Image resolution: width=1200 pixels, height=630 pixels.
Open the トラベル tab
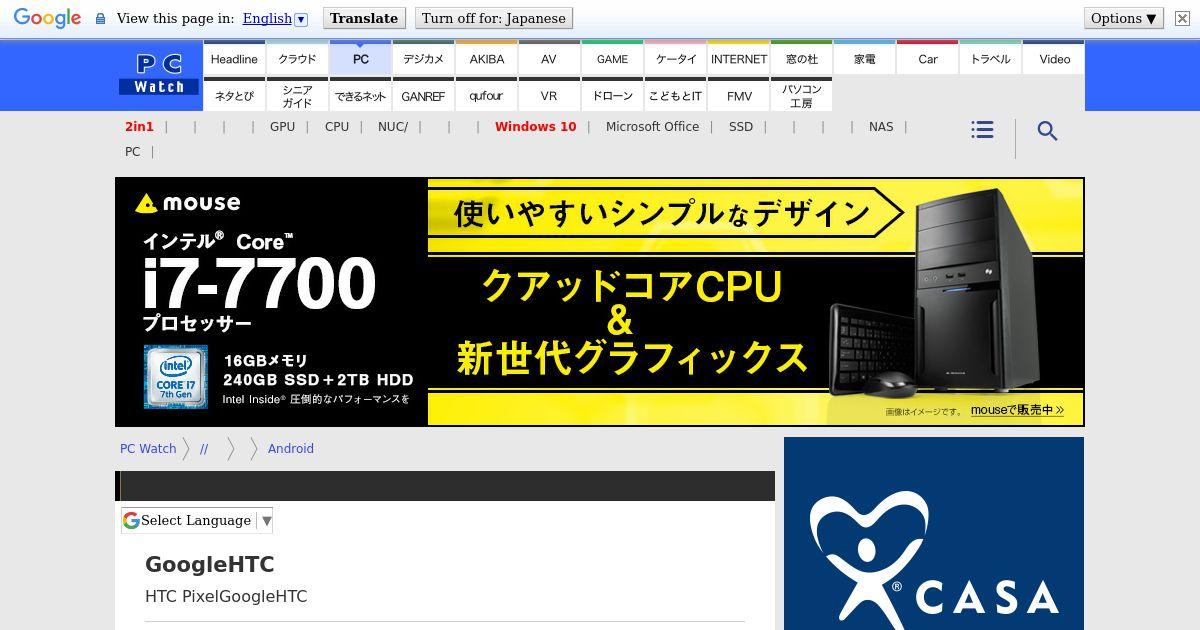990,58
